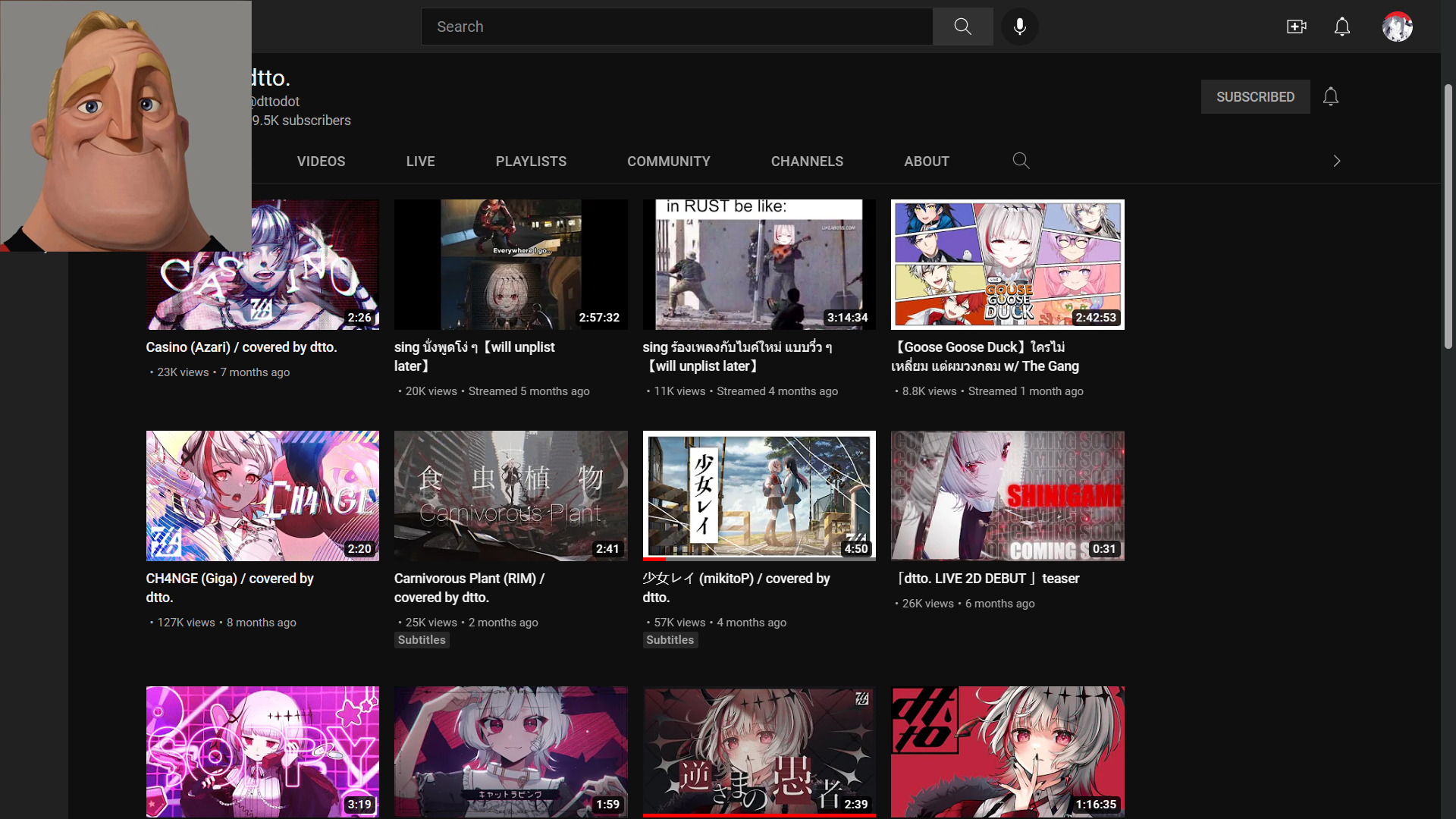
Task: Start voice search with microphone icon
Action: (x=1019, y=27)
